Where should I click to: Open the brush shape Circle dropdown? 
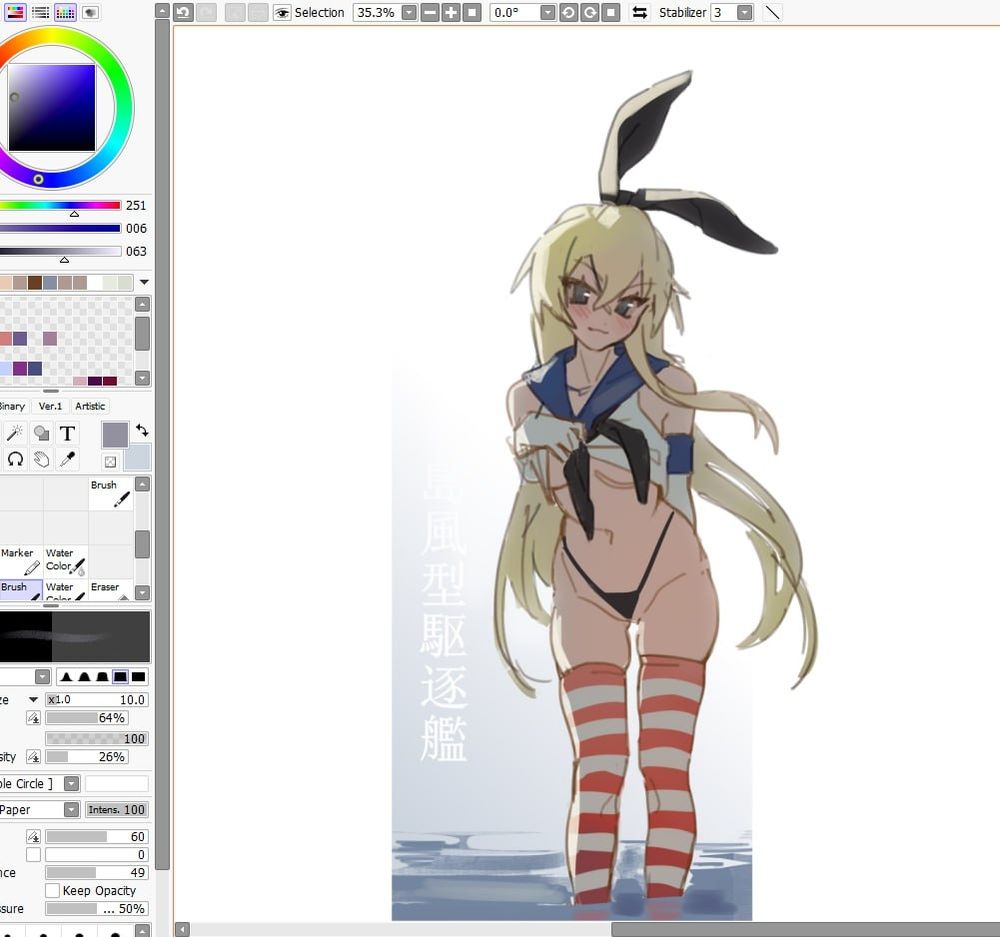pos(71,783)
